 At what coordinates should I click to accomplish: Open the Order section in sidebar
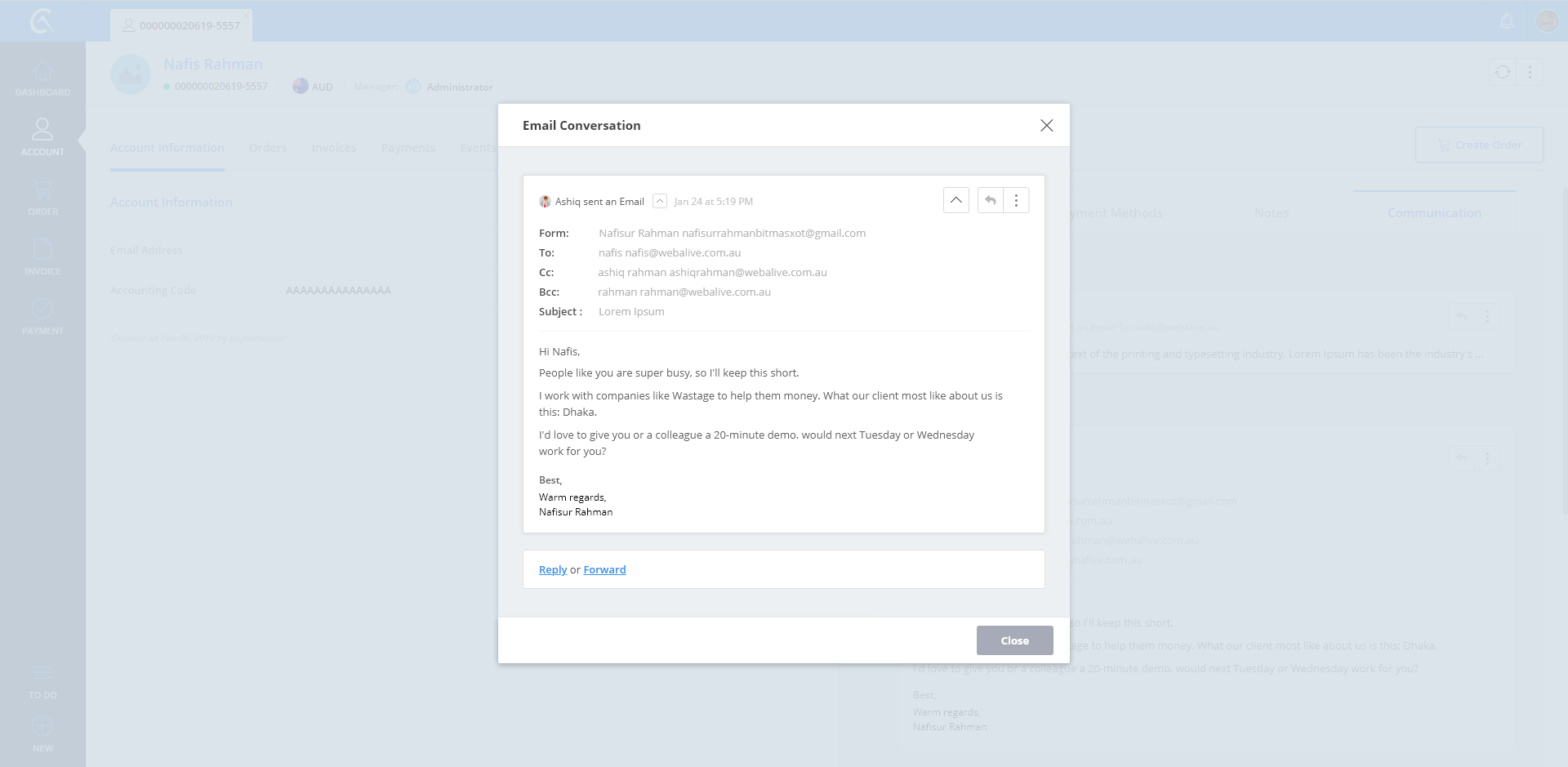point(42,198)
